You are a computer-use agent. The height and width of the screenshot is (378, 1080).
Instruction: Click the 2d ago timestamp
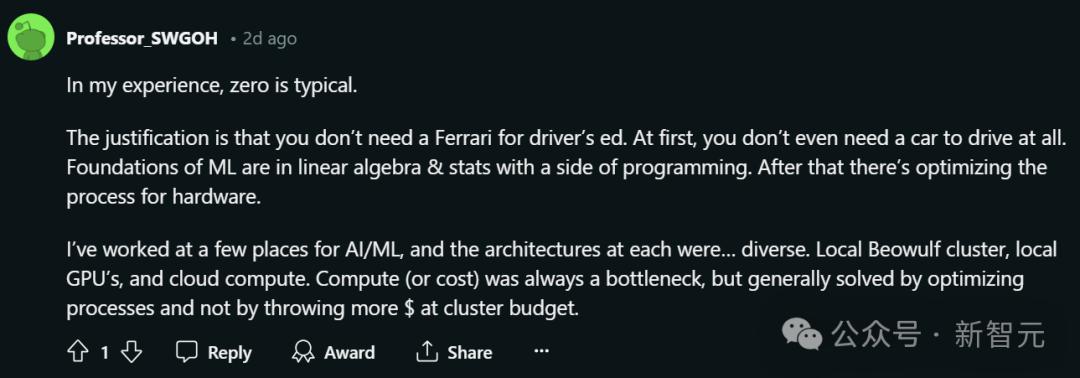click(270, 39)
